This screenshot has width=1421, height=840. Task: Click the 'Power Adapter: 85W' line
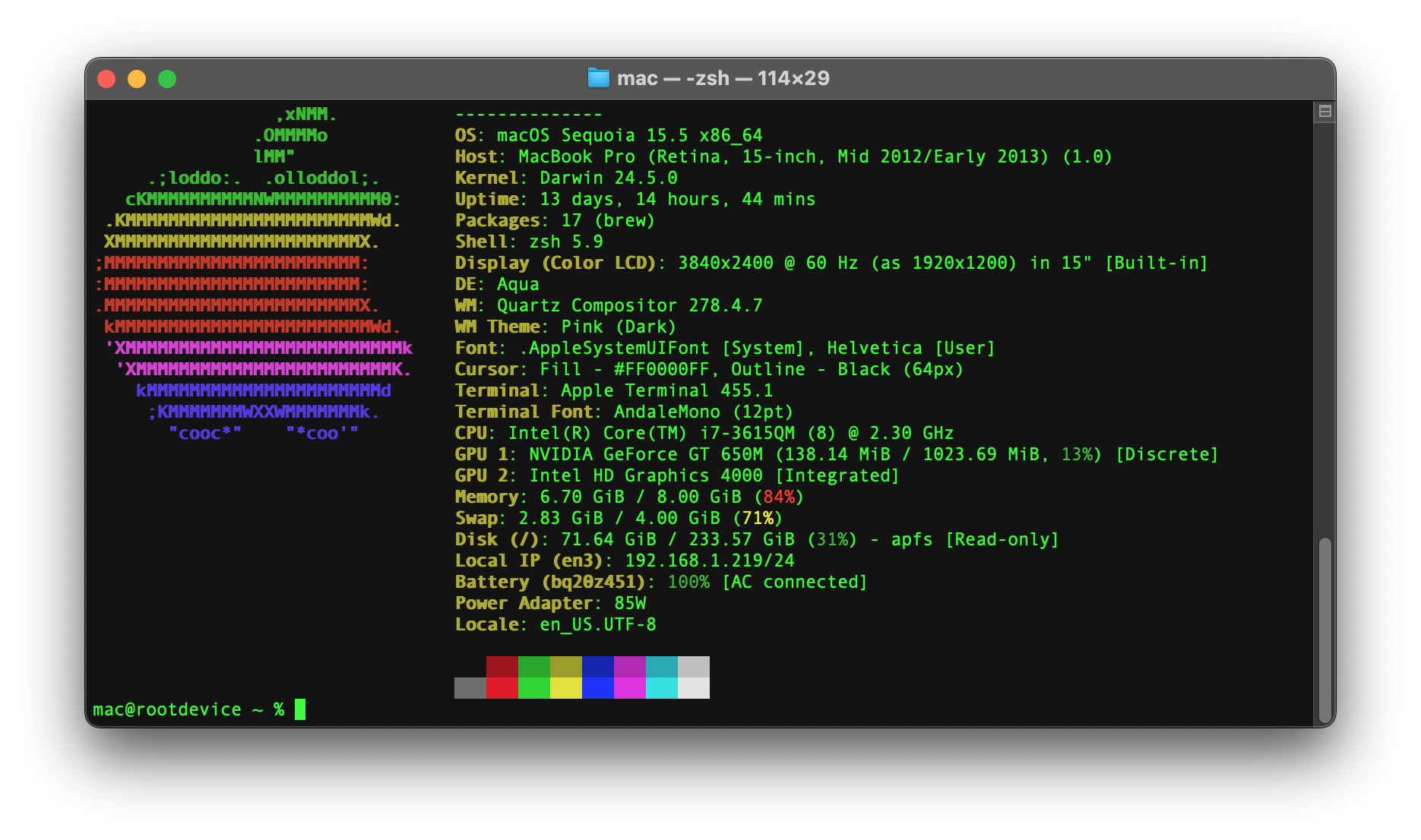(550, 603)
